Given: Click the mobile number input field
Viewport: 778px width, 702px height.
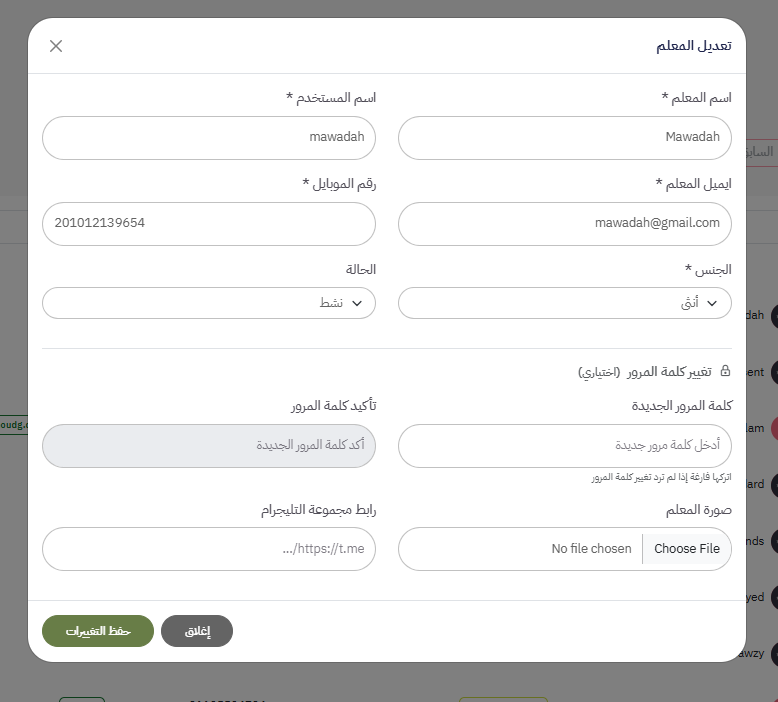Looking at the screenshot, I should [x=208, y=224].
